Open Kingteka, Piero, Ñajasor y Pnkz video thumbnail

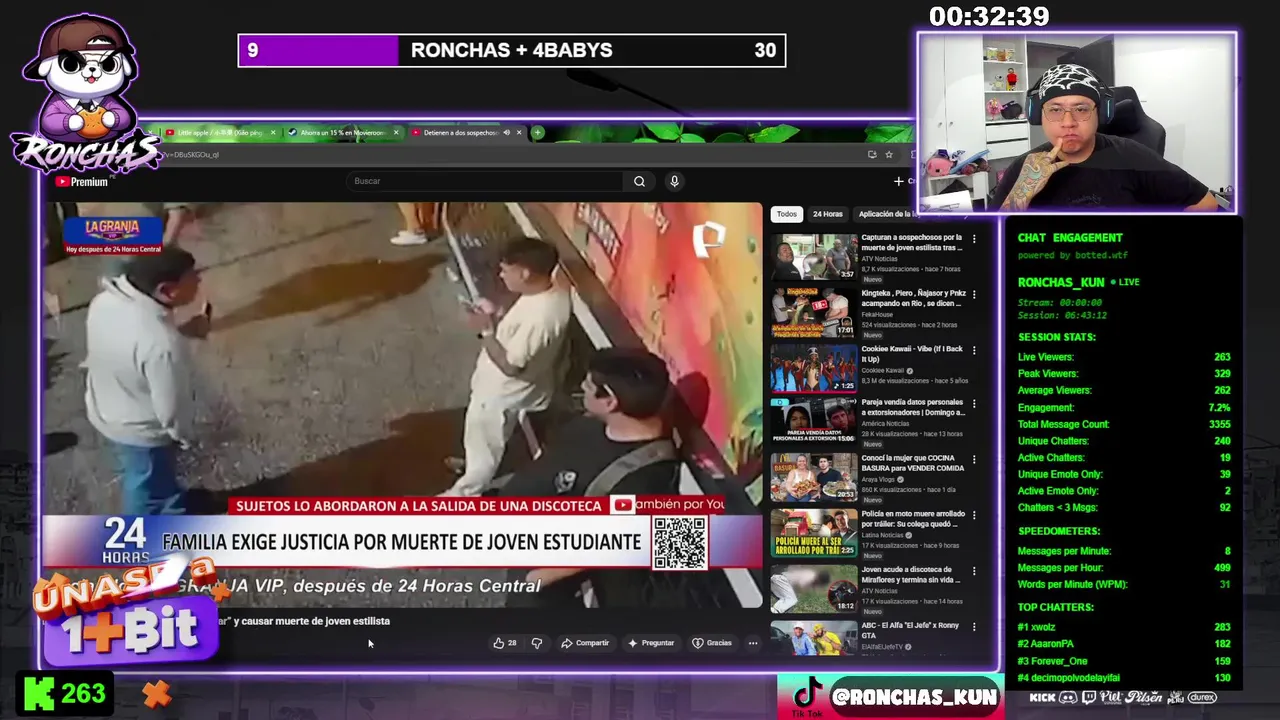(814, 313)
